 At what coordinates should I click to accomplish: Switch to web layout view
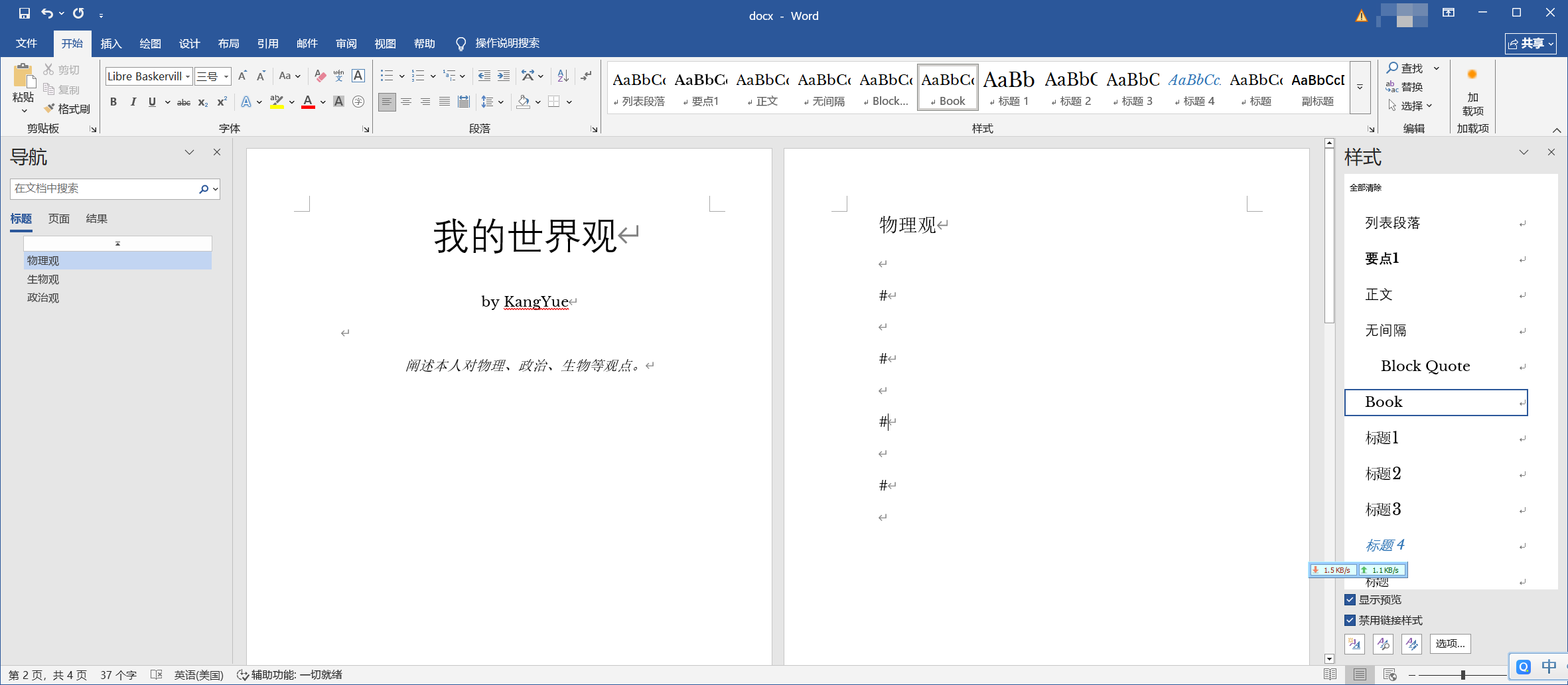pos(1390,674)
